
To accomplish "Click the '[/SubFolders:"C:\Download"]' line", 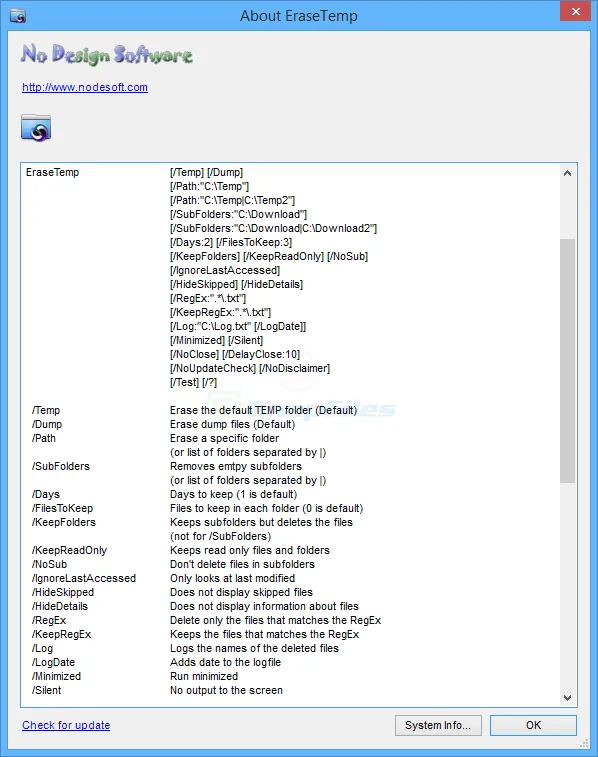I will pyautogui.click(x=238, y=214).
